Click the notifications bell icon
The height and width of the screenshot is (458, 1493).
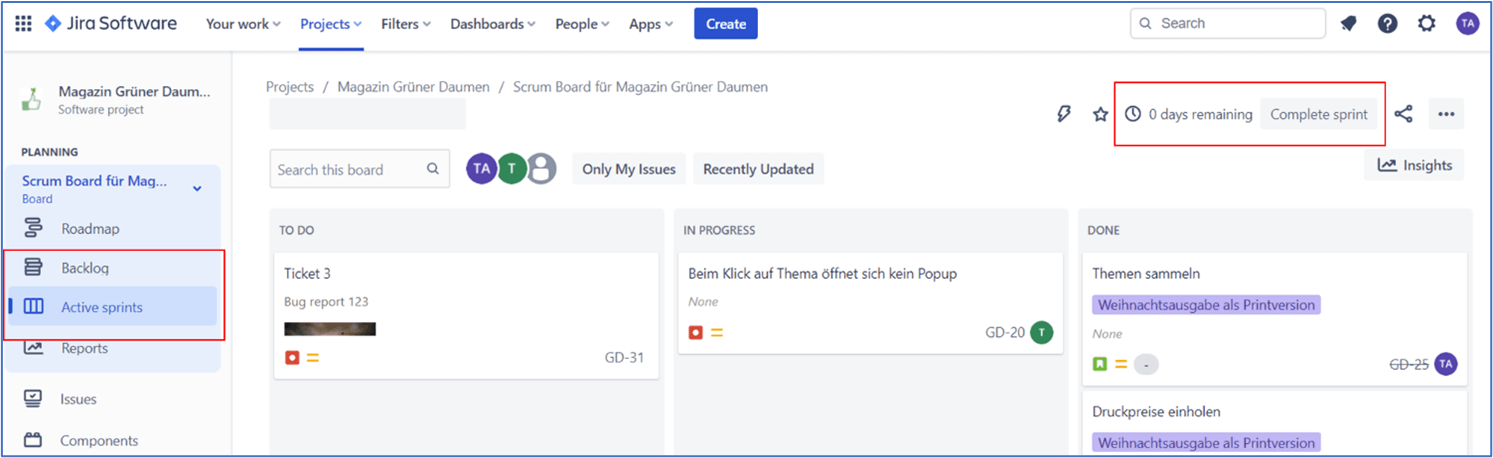1348,24
